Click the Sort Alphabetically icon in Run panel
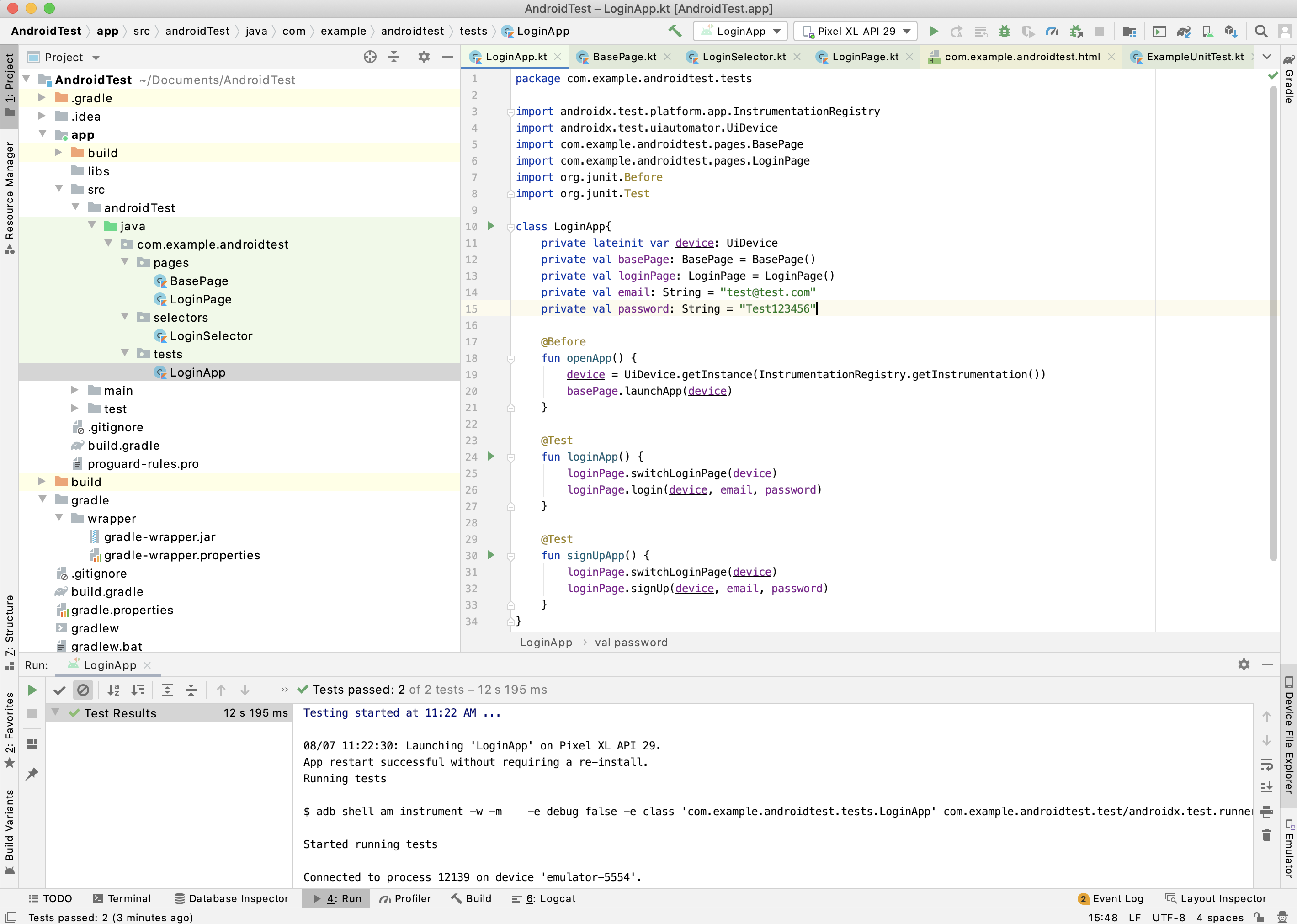 click(x=113, y=690)
